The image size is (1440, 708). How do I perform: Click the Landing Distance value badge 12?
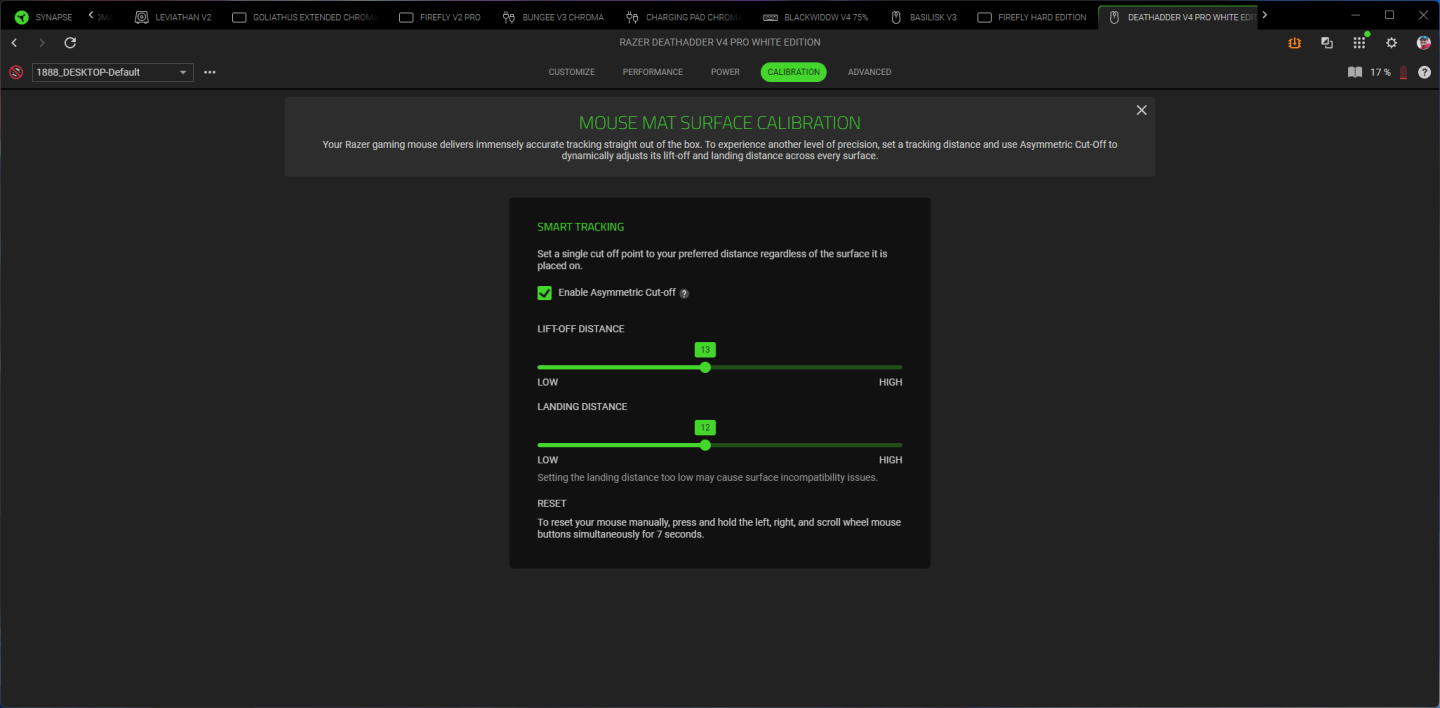(705, 427)
